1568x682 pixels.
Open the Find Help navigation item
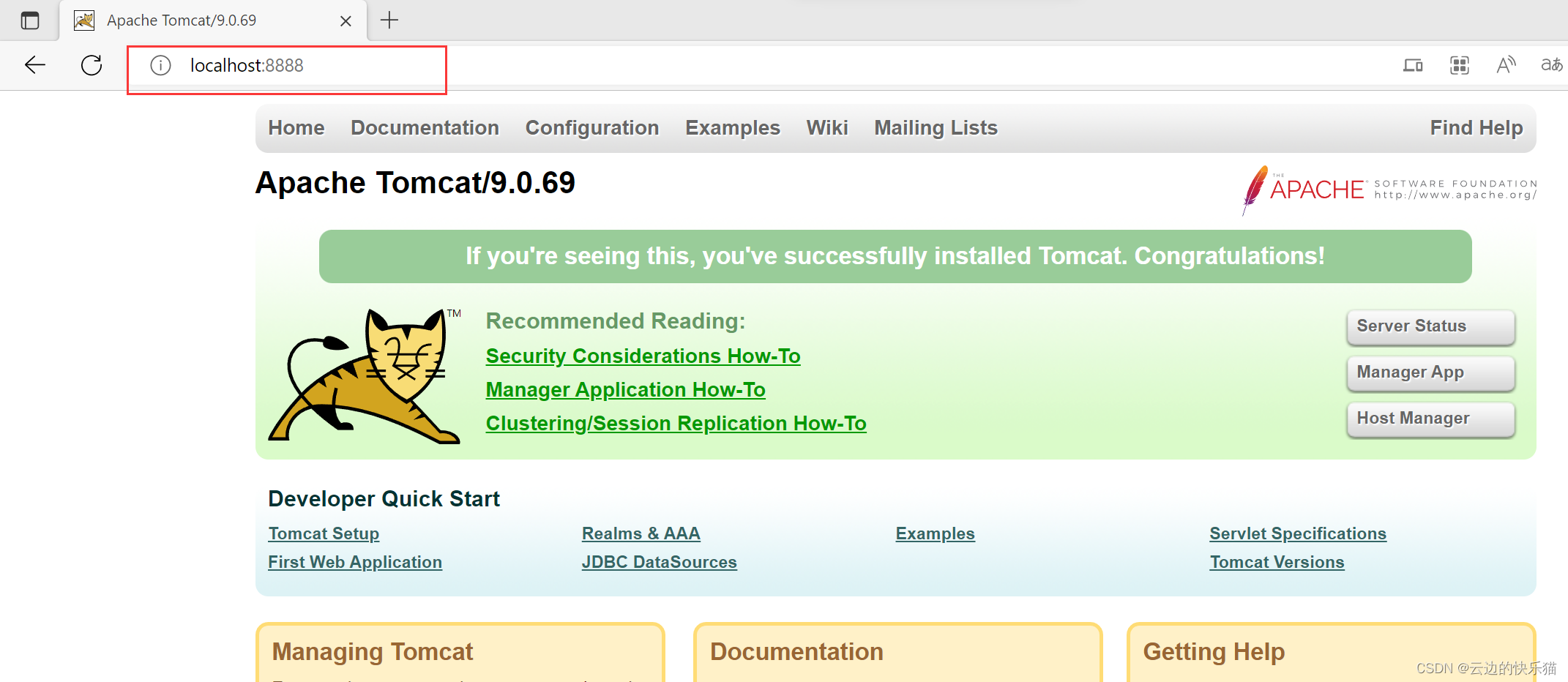[x=1476, y=127]
